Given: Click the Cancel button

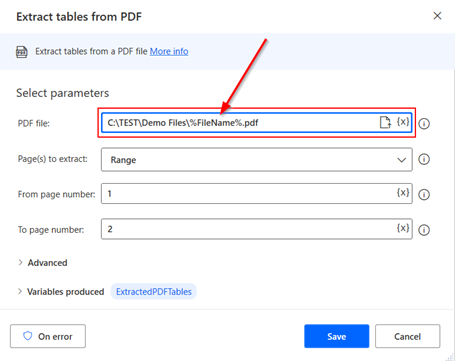Looking at the screenshot, I should point(407,336).
